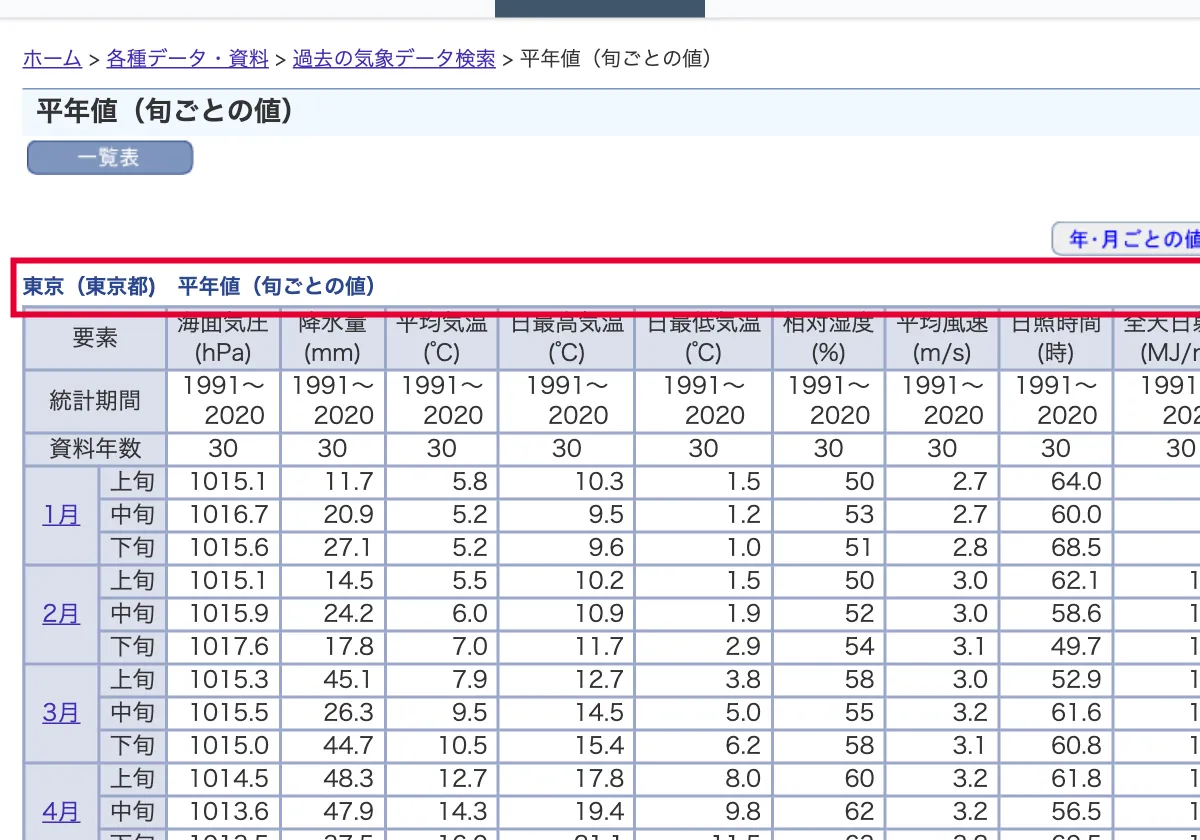Select the 5.8 mean temperature cell
The width and height of the screenshot is (1200, 840).
coord(441,482)
